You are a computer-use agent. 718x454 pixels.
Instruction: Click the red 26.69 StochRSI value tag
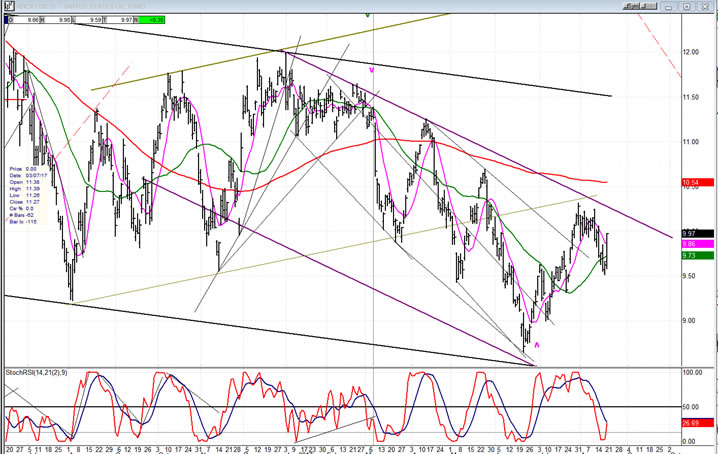(697, 423)
